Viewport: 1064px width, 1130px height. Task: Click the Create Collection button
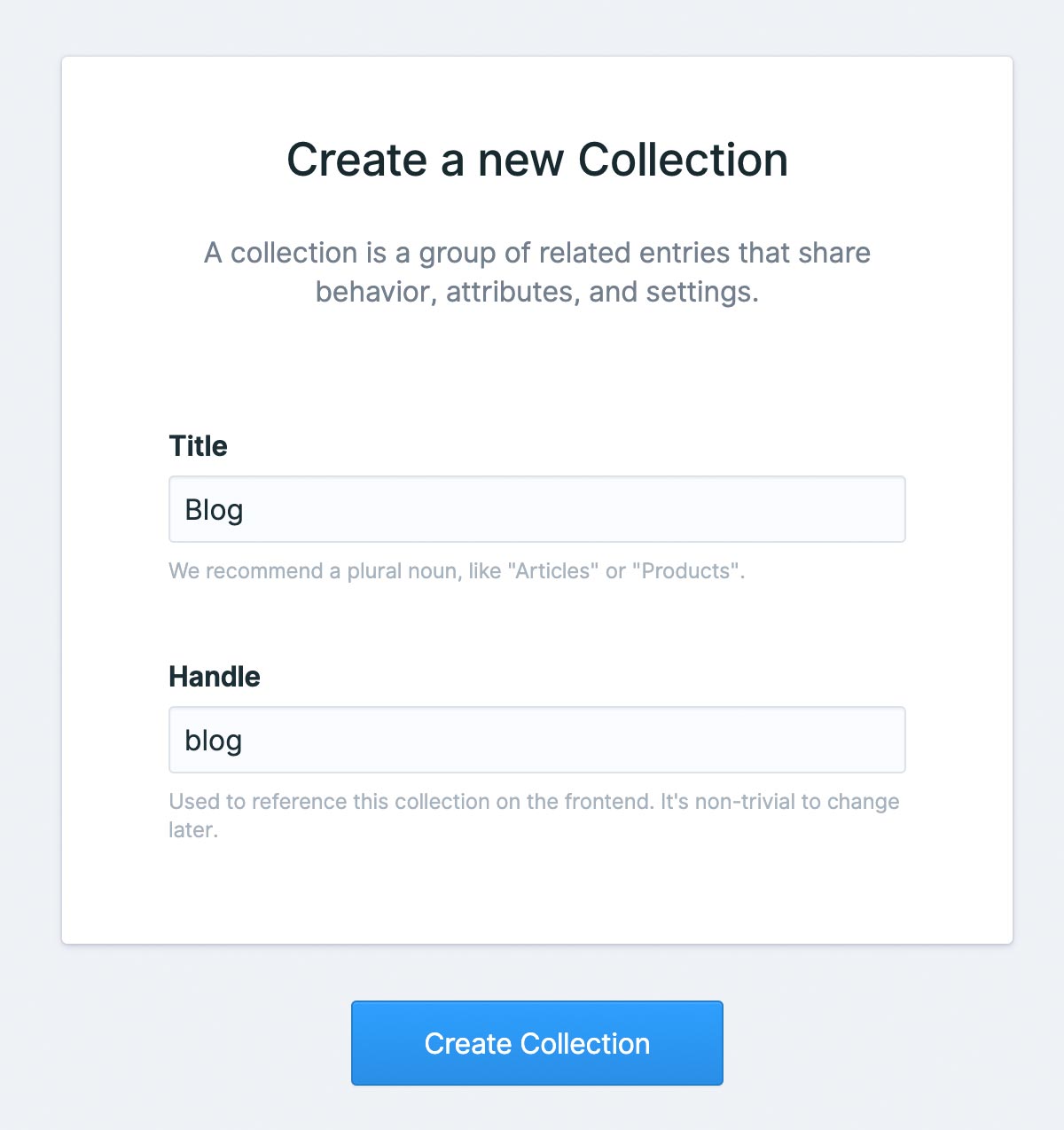tap(536, 1043)
